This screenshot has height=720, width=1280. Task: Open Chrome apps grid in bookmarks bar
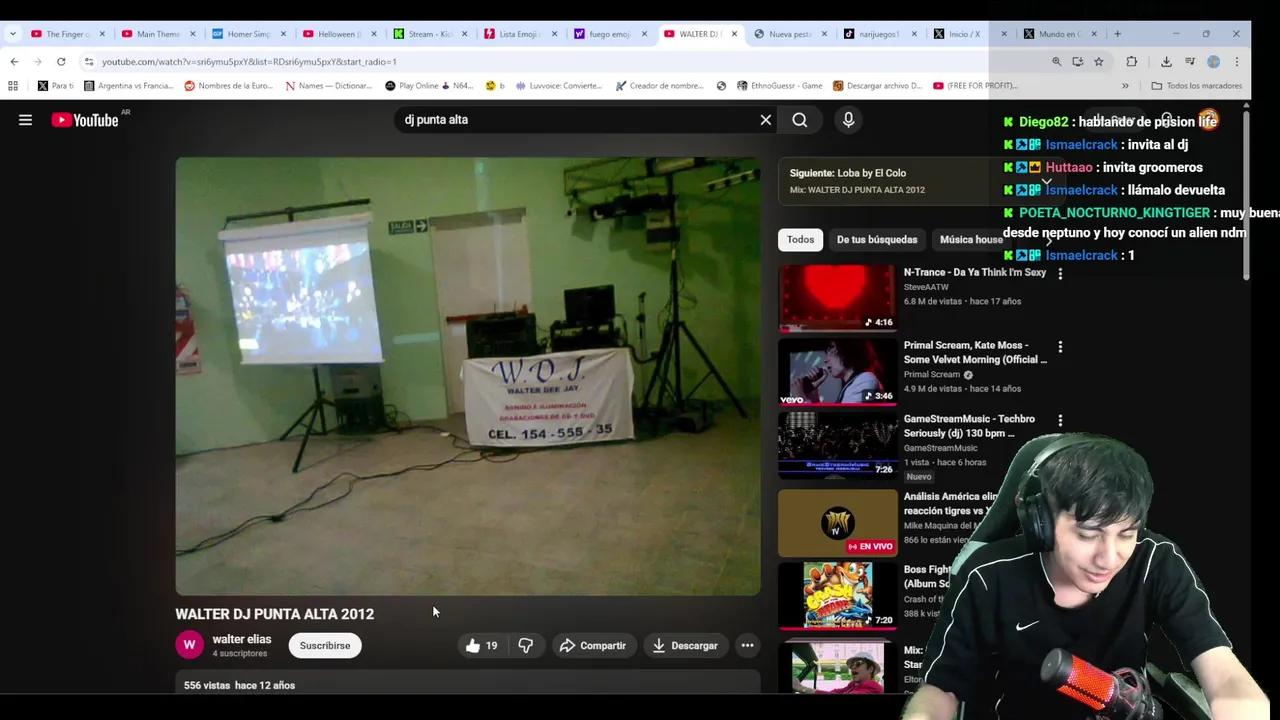pos(13,86)
